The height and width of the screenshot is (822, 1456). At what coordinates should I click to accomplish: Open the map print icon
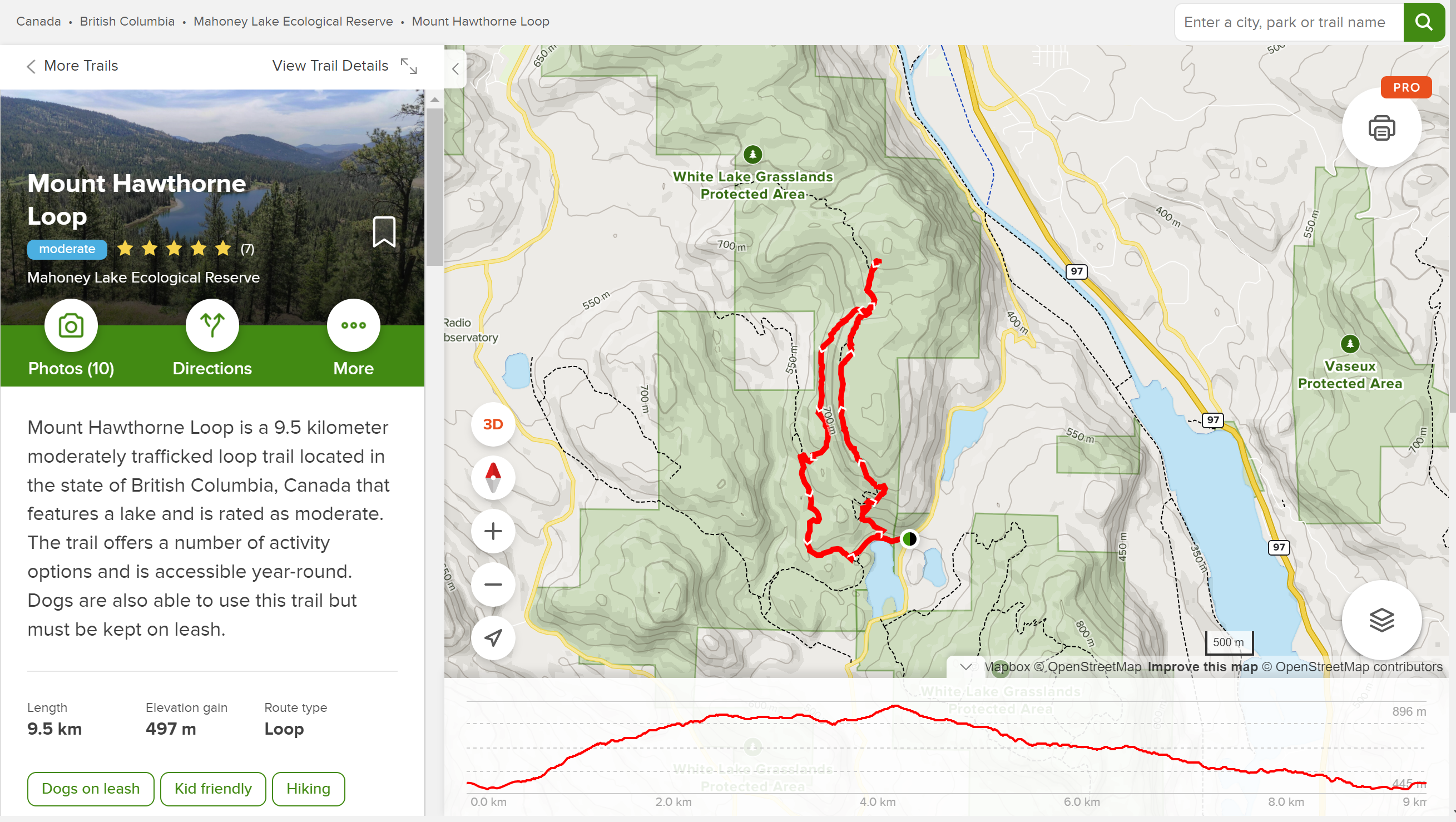point(1381,128)
